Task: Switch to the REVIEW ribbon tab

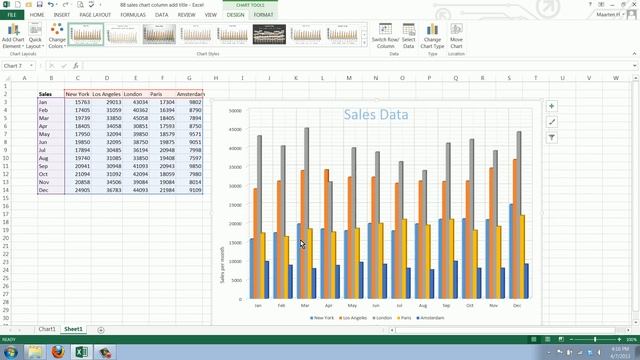Action: pos(186,15)
